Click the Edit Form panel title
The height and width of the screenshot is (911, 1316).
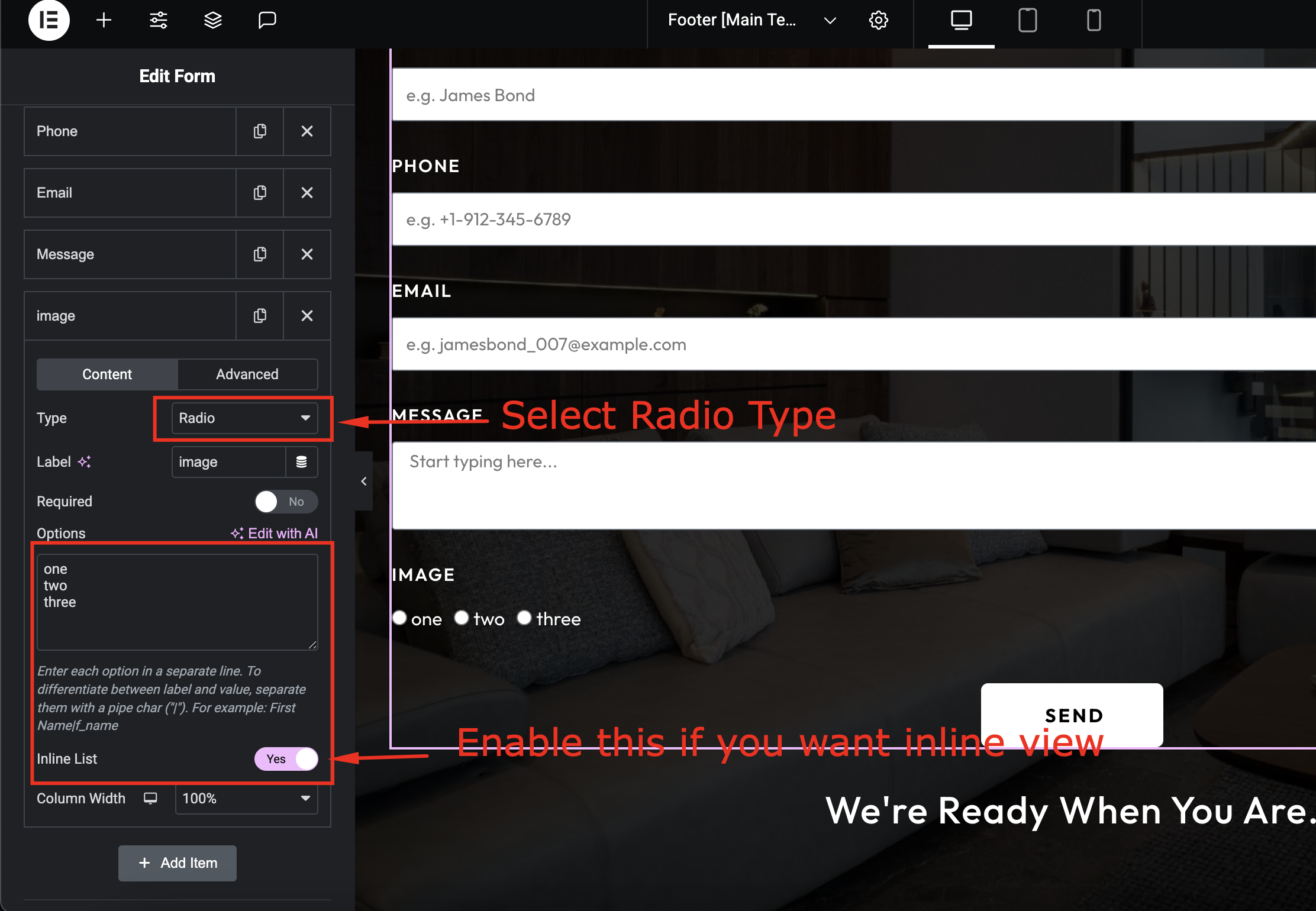coord(177,76)
